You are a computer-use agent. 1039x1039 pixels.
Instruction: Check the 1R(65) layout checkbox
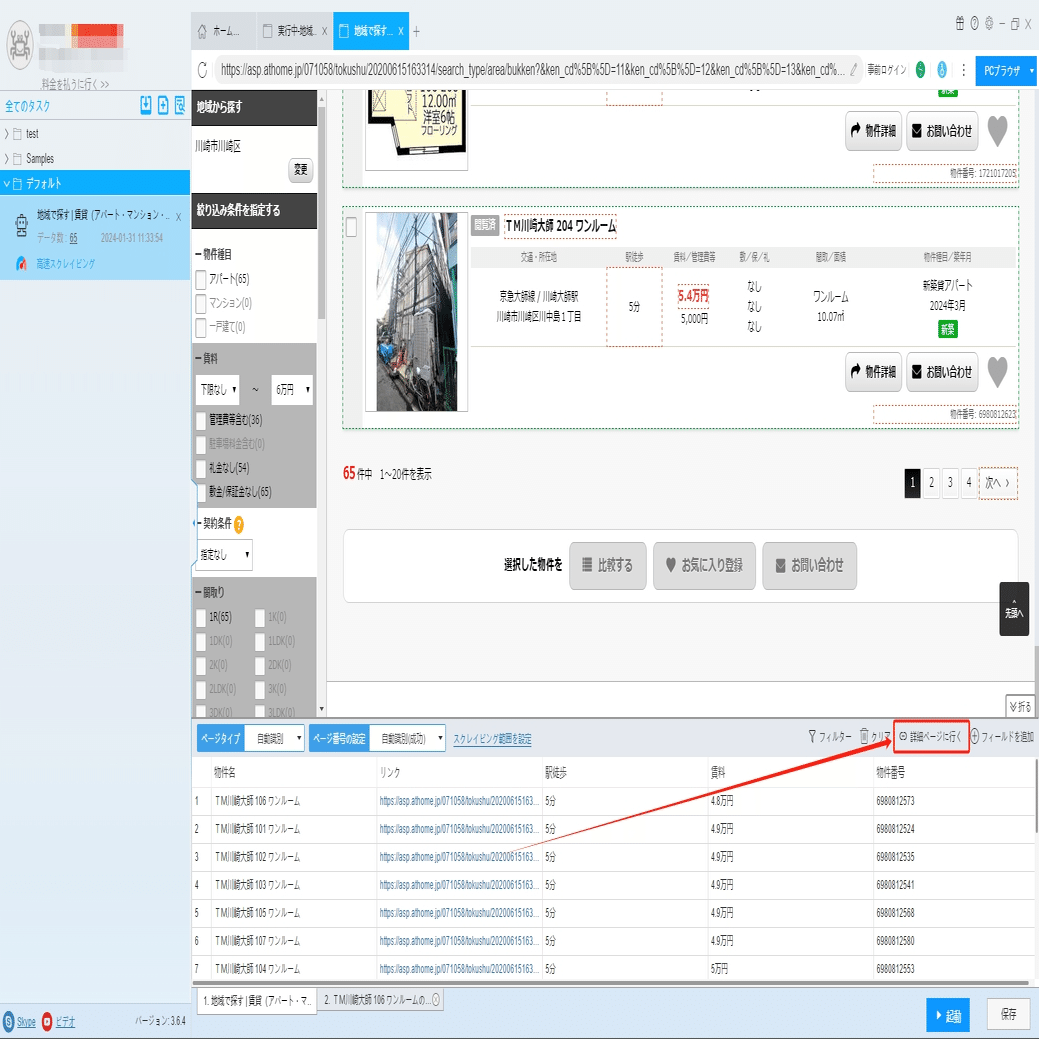click(201, 618)
